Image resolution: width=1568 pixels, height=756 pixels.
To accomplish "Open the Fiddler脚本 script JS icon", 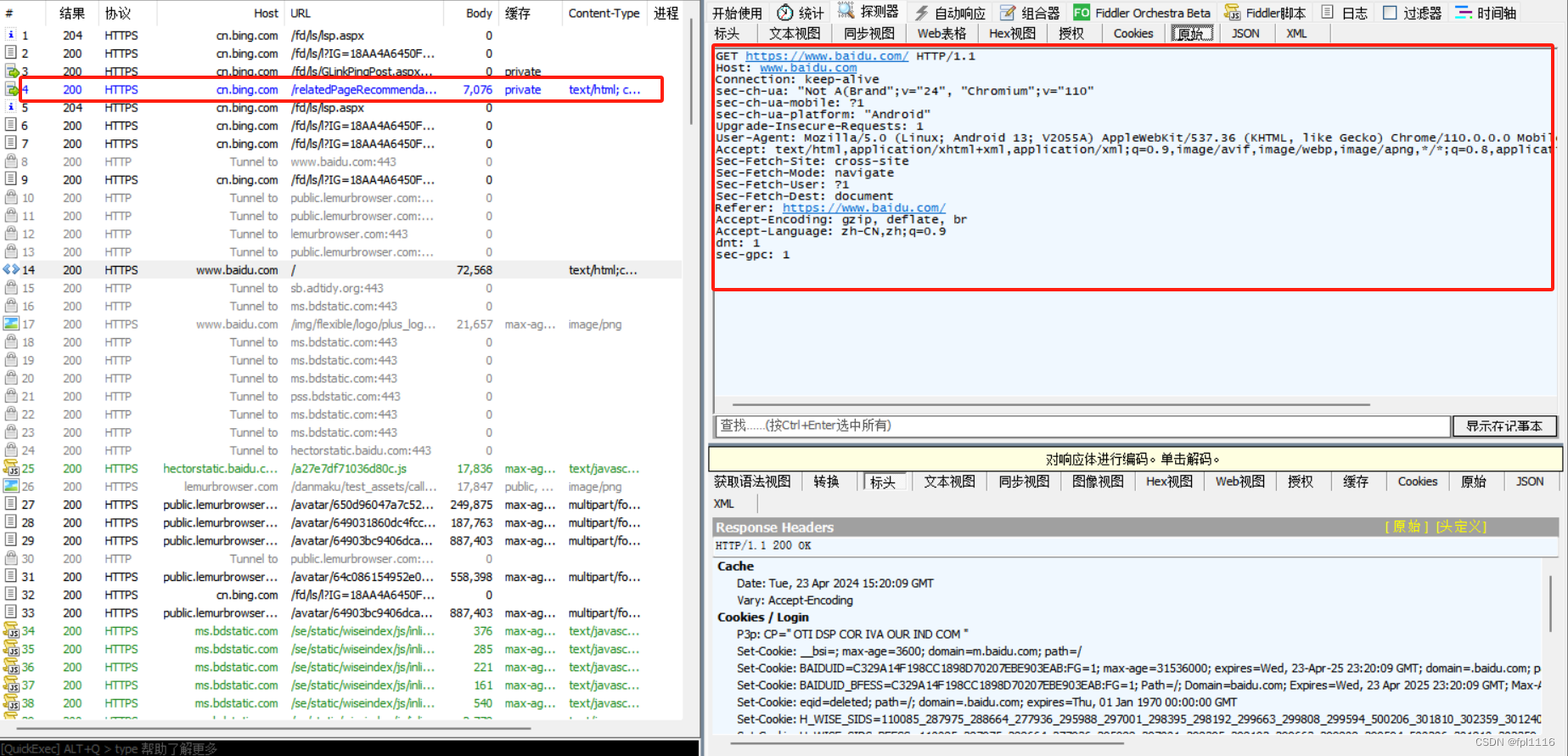I will click(1232, 13).
